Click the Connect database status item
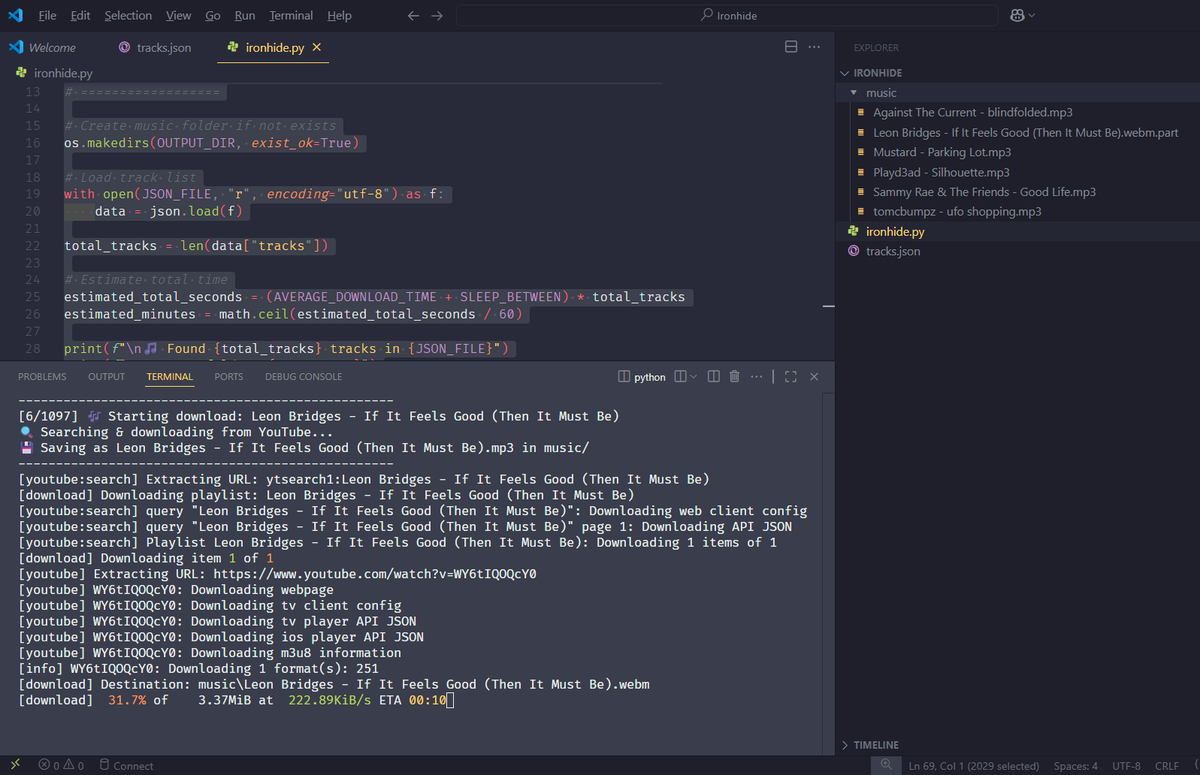The width and height of the screenshot is (1200, 775). pyautogui.click(x=126, y=766)
